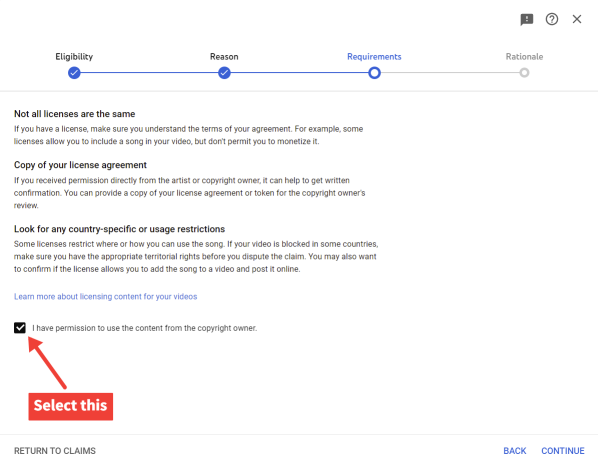598x465 pixels.
Task: Select the Requirements step label
Action: coord(374,56)
